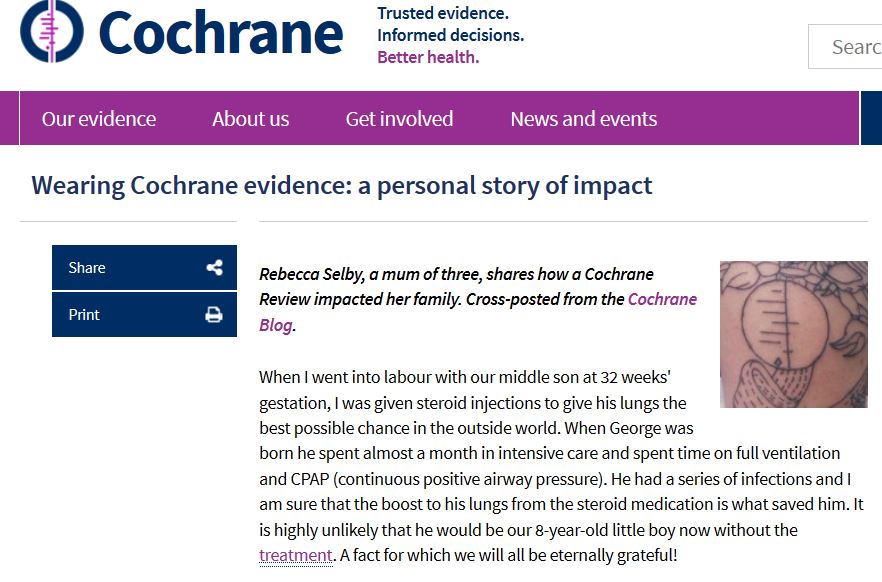Click the Rebecca Selby intro paragraph
Viewport: 882px width, 582px height.
(x=478, y=300)
